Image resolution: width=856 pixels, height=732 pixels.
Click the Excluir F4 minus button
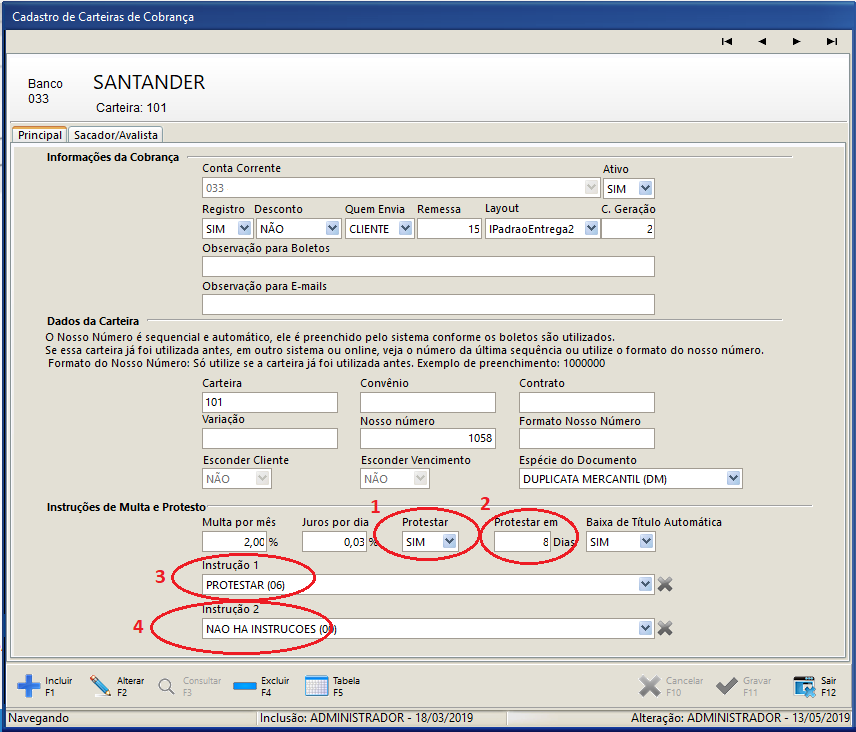261,686
